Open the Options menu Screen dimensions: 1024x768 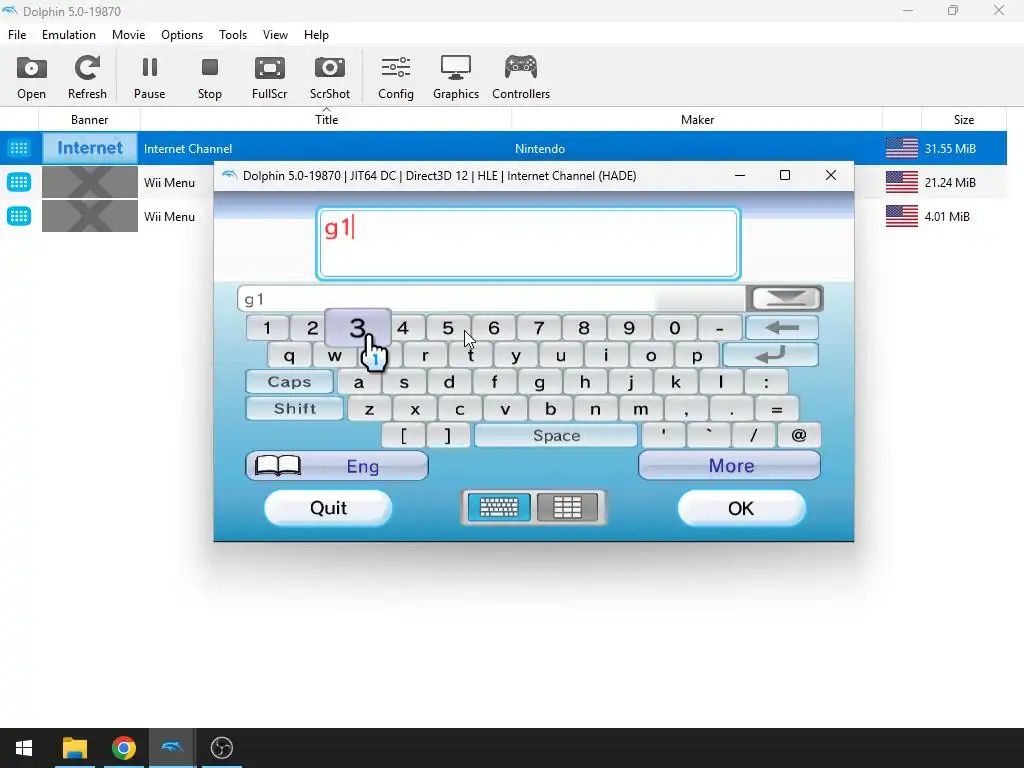point(182,35)
